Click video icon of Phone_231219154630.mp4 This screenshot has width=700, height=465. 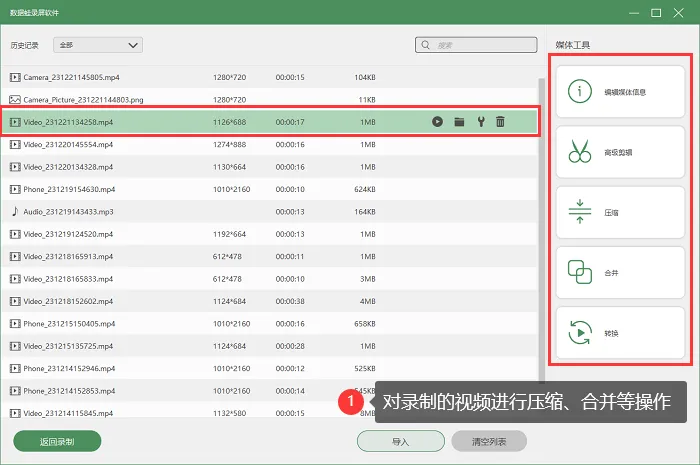(x=15, y=189)
